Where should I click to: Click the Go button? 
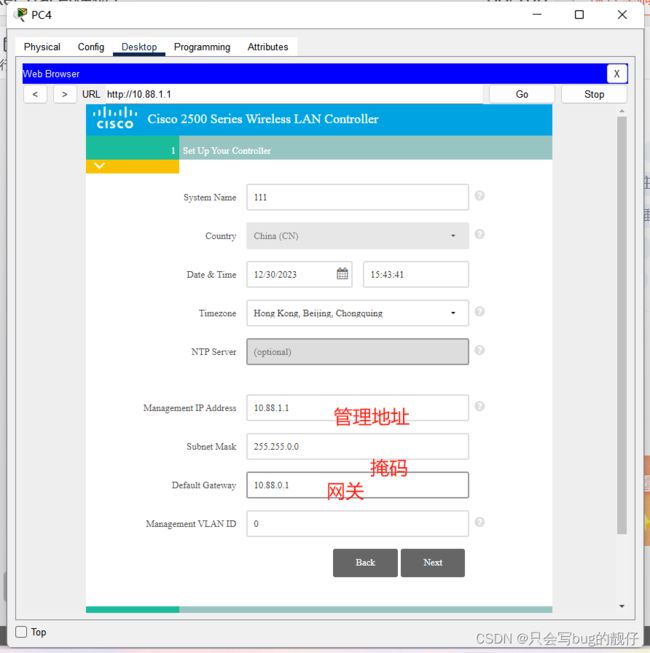click(x=522, y=95)
